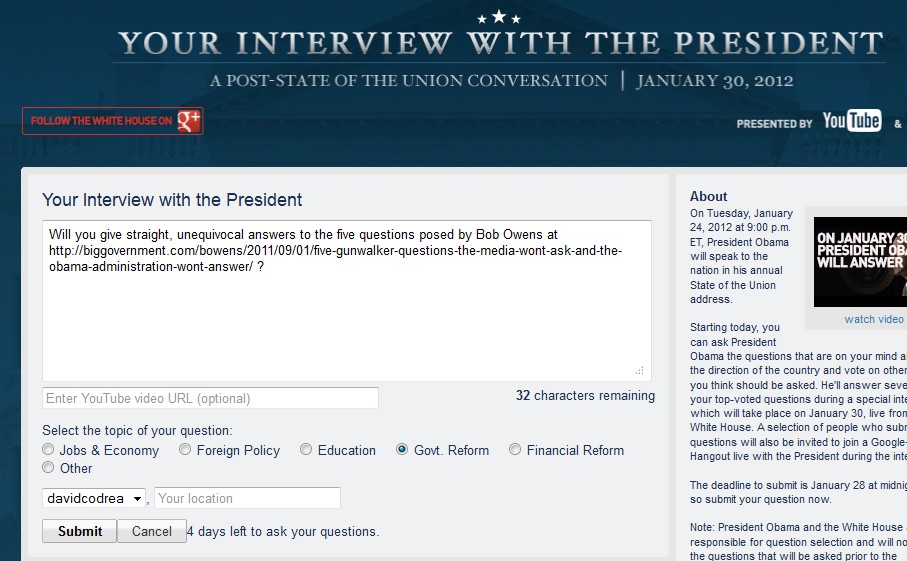Click the Google+ icon on follow banner
Viewport: 907px width, 561px height.
tap(189, 121)
